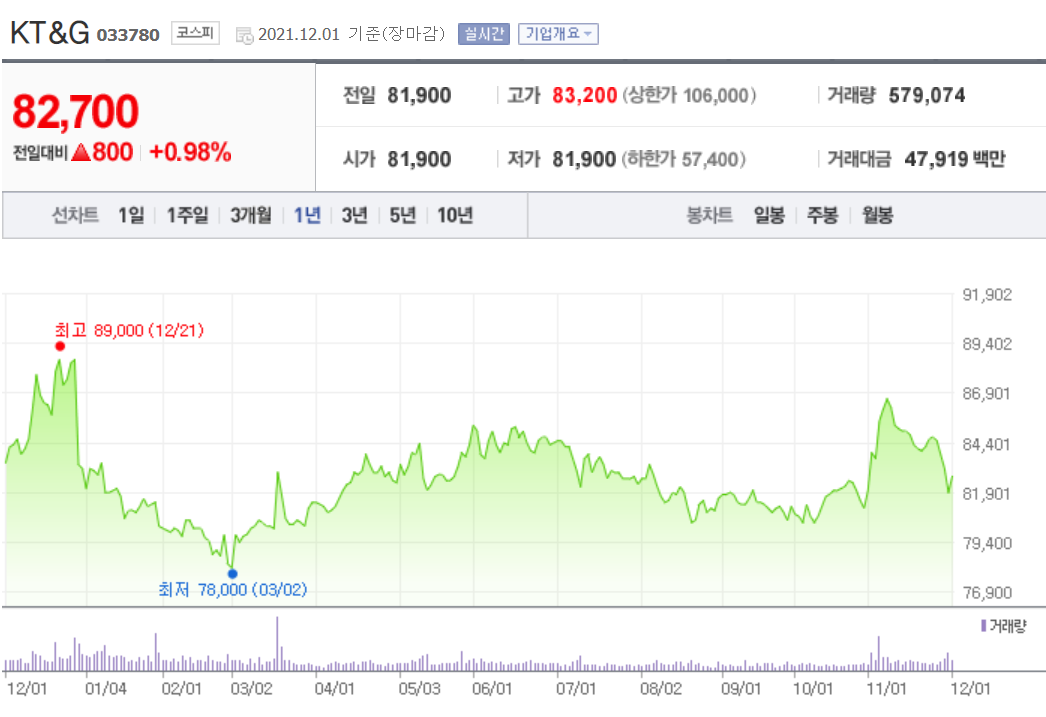
Task: Open the 일봉 daily candle chart
Action: click(769, 215)
